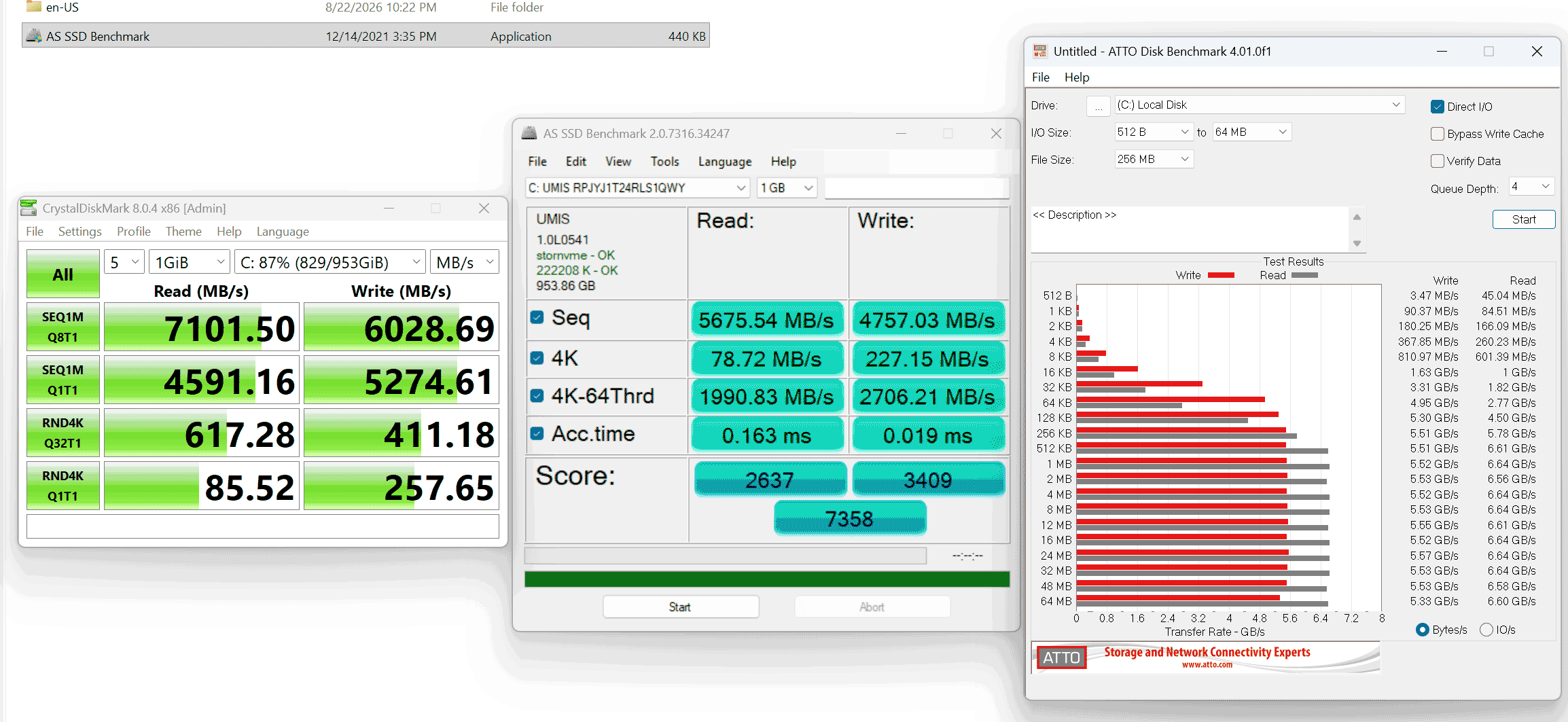Screen dimensions: 1568x722
Task: Click the Start button in ATTO
Action: [x=1523, y=219]
